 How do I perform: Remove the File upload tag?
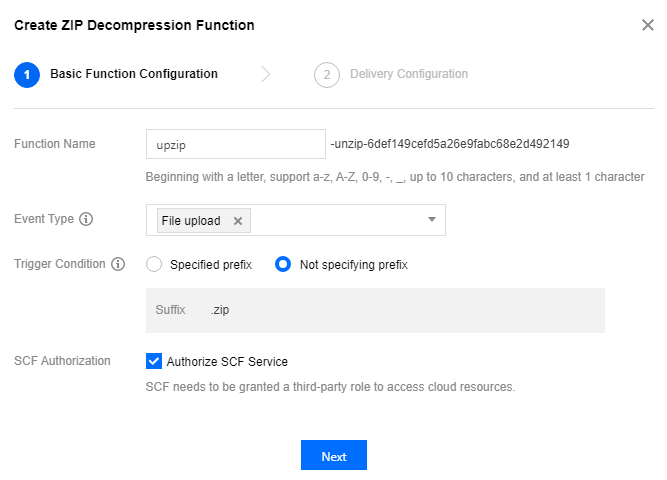[237, 221]
